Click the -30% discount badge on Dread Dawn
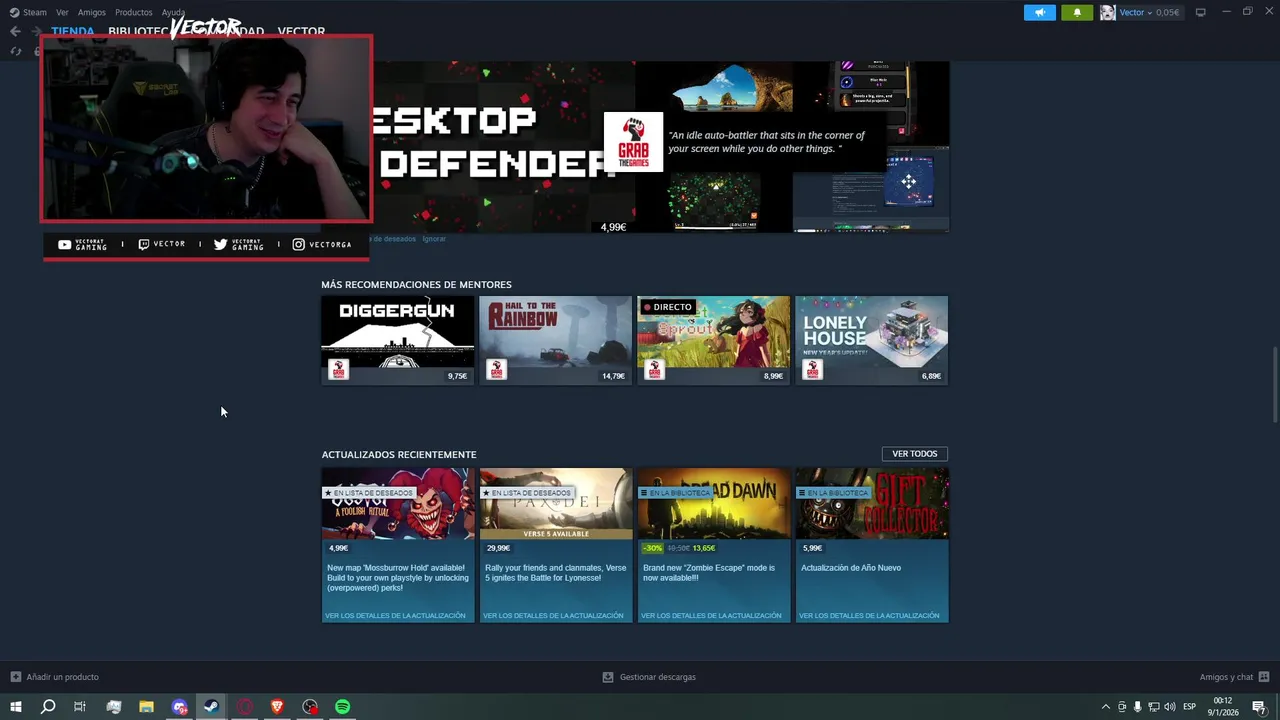The width and height of the screenshot is (1280, 720). click(652, 548)
